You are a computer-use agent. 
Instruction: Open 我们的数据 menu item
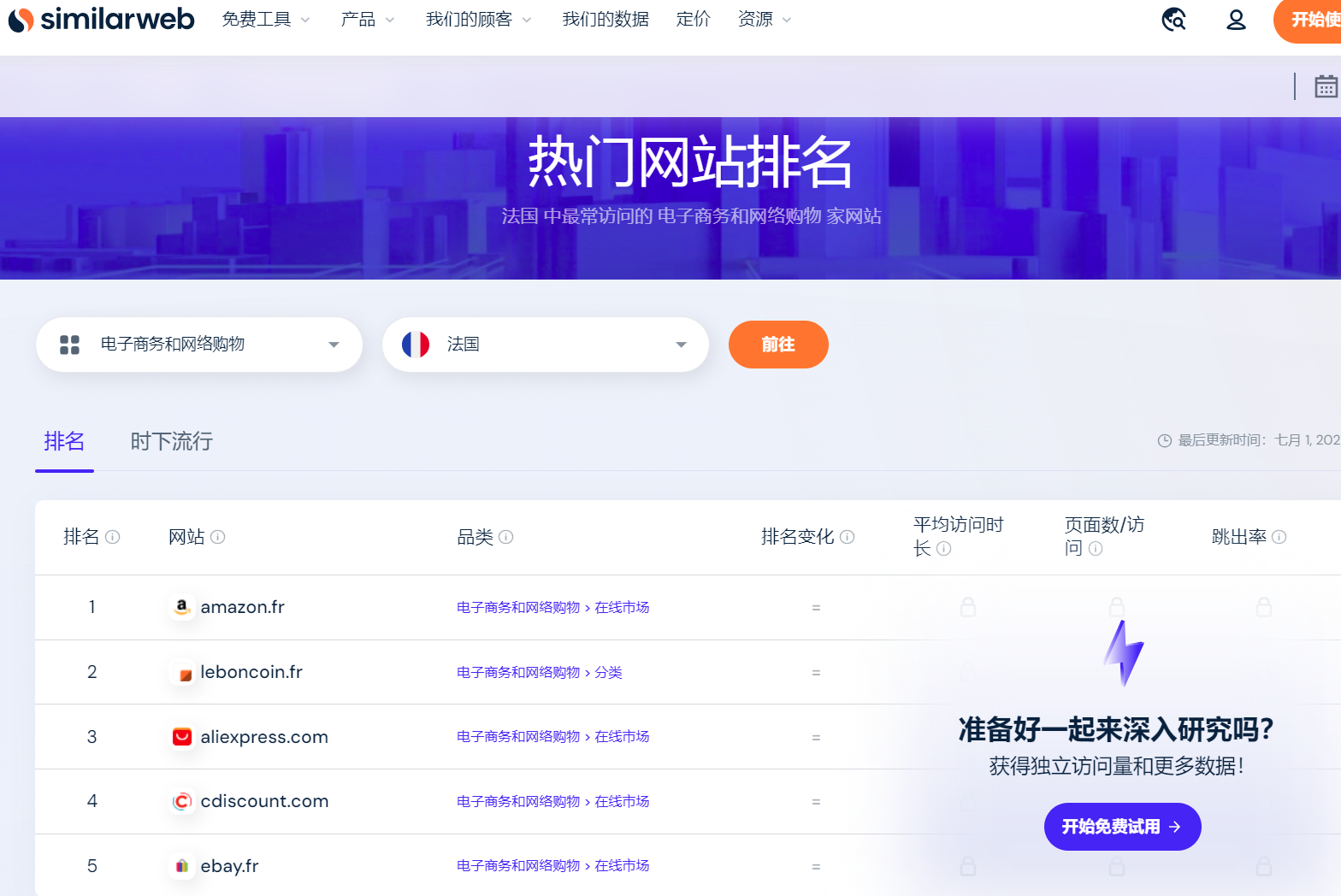606,19
